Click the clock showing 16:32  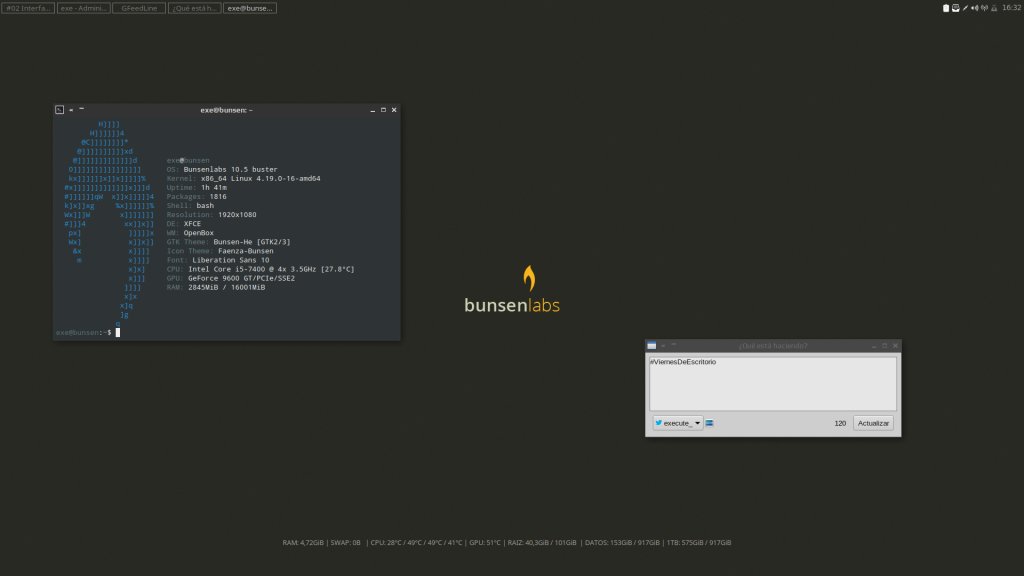tap(1011, 8)
